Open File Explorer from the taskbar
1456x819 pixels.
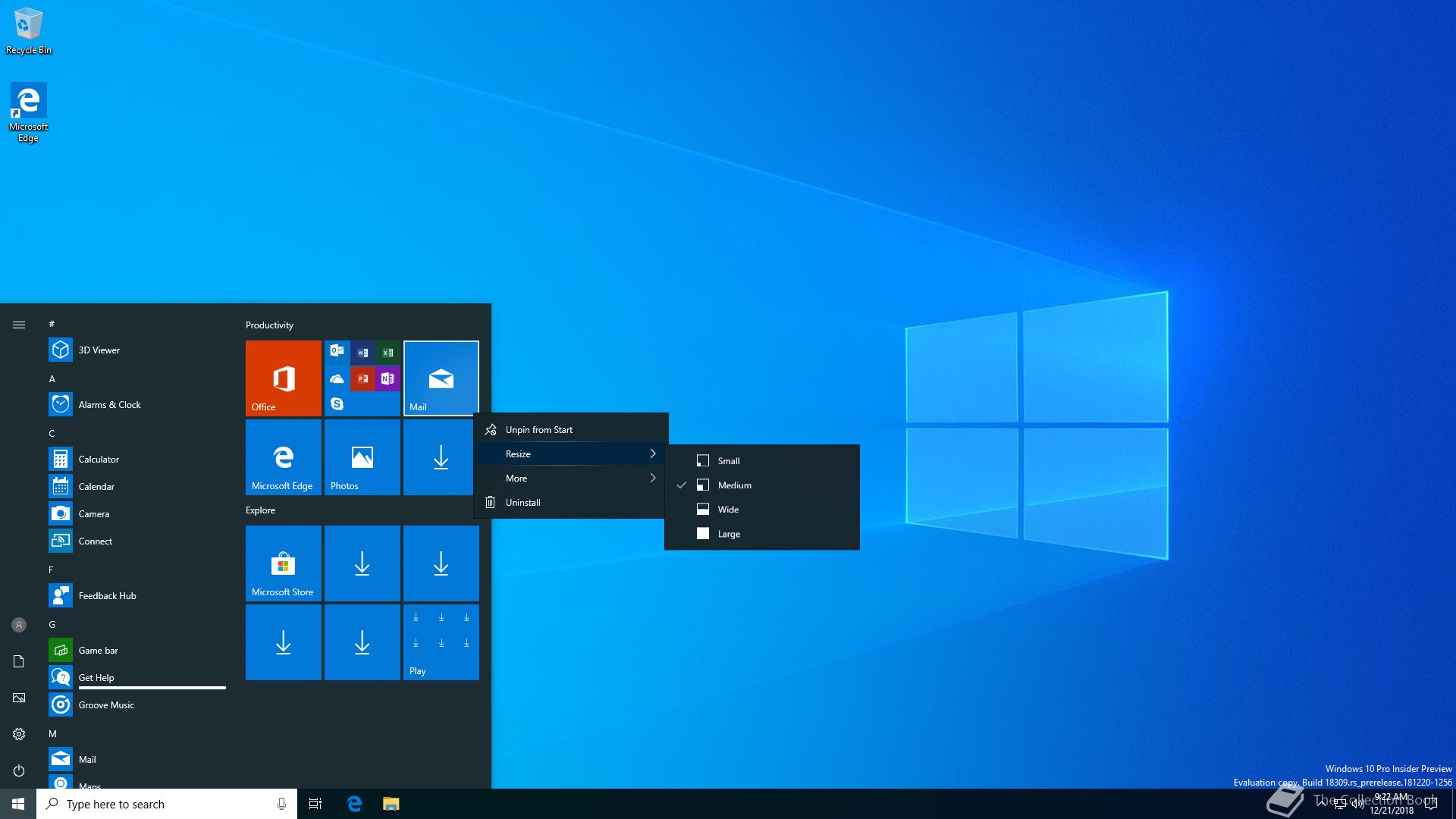point(391,804)
